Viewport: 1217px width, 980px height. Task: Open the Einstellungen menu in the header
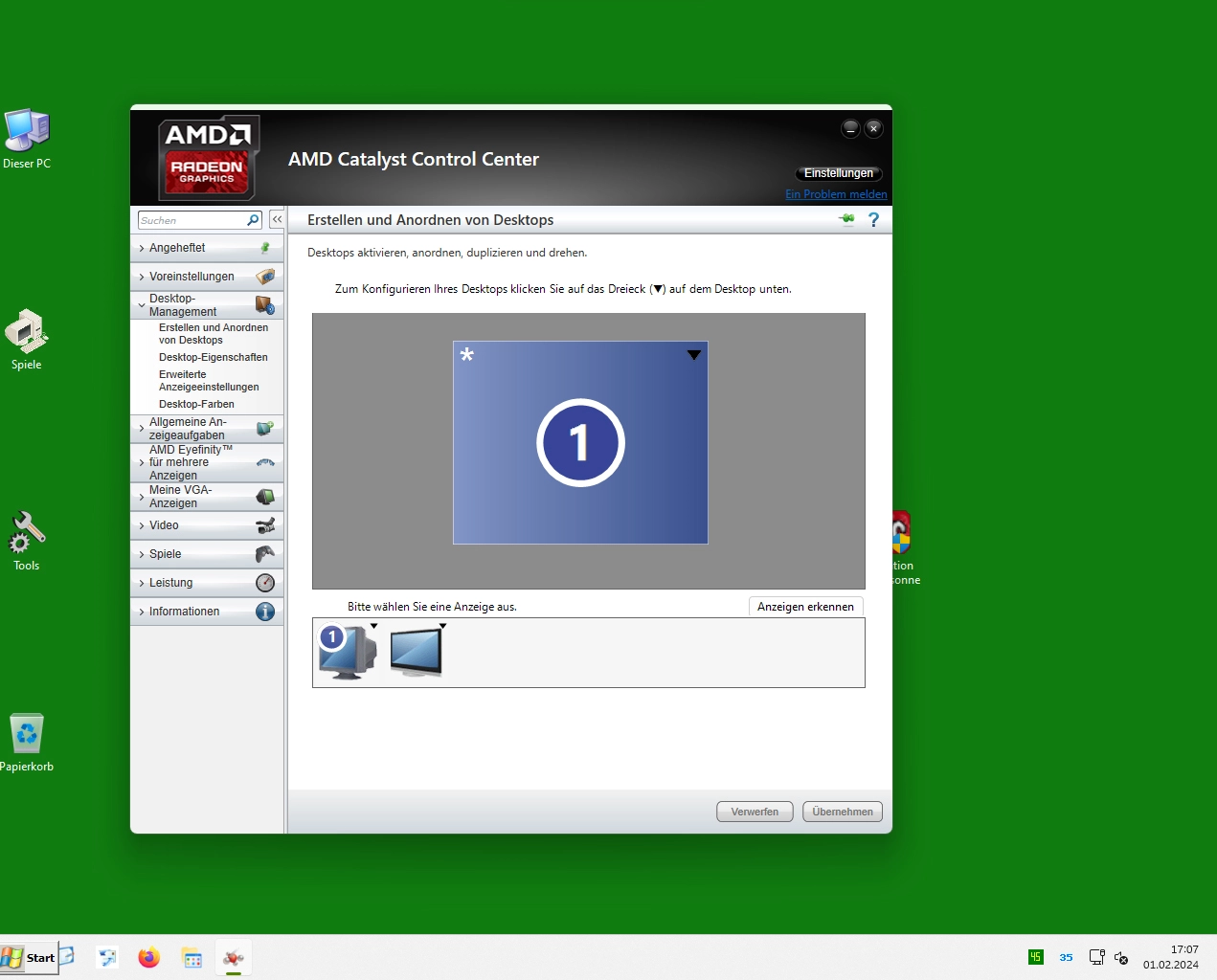[x=839, y=173]
